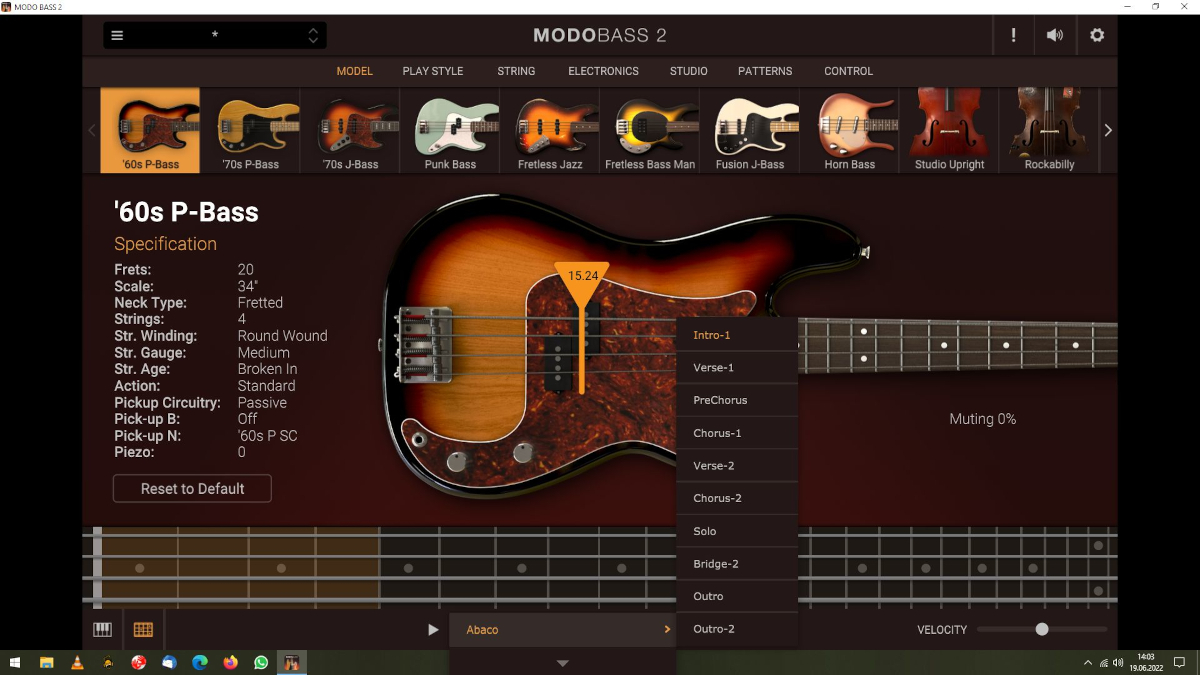The width and height of the screenshot is (1200, 675).
Task: Choose Chorus-1 pattern section
Action: 737,433
